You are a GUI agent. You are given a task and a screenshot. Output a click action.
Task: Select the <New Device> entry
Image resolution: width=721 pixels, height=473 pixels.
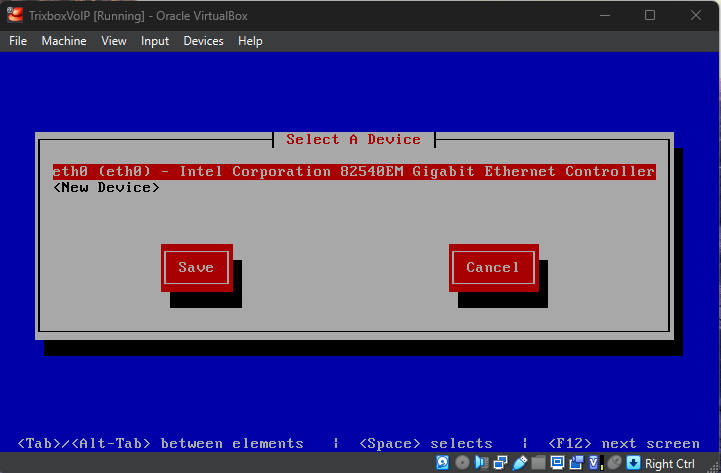[106, 188]
